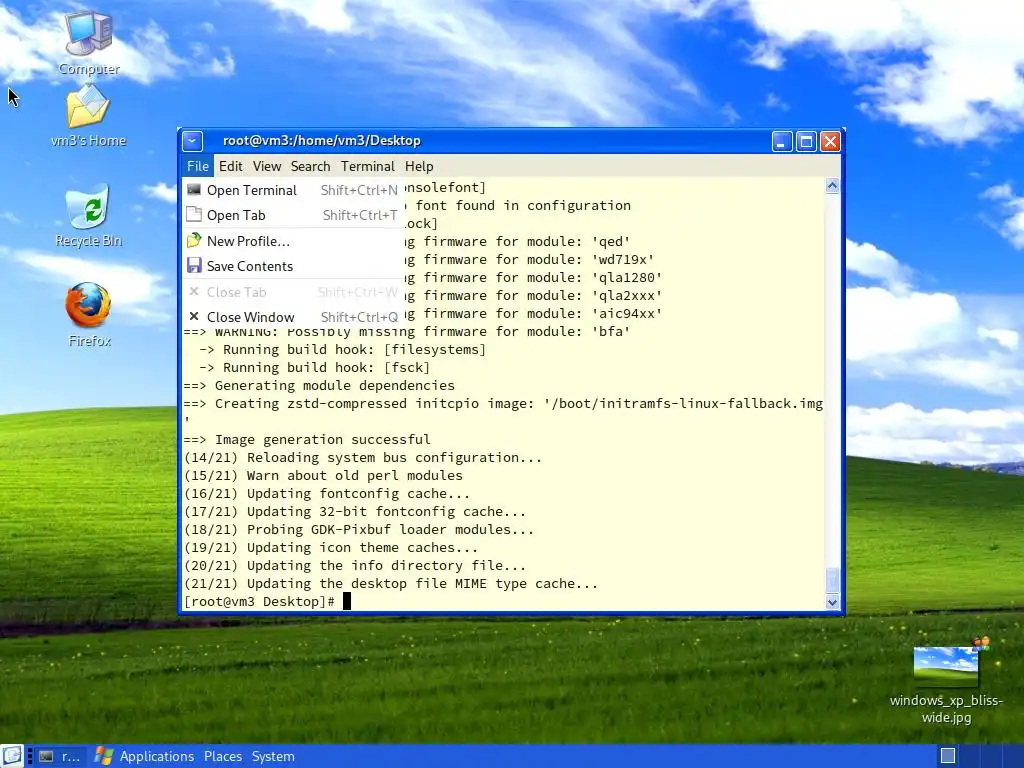Open the Help menu
The image size is (1024, 768).
point(419,166)
